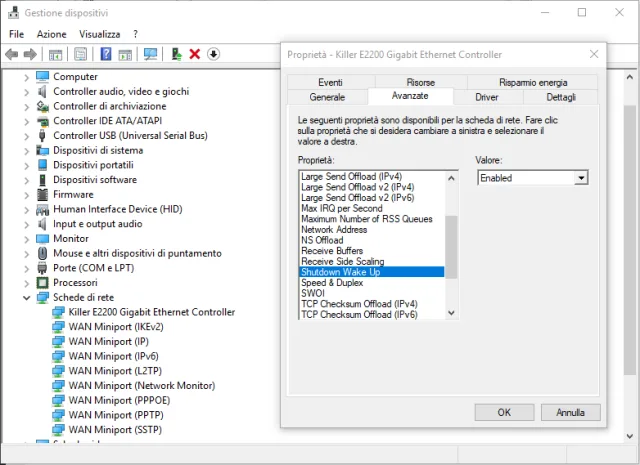Collapse the Schede di rete node

pyautogui.click(x=27, y=298)
